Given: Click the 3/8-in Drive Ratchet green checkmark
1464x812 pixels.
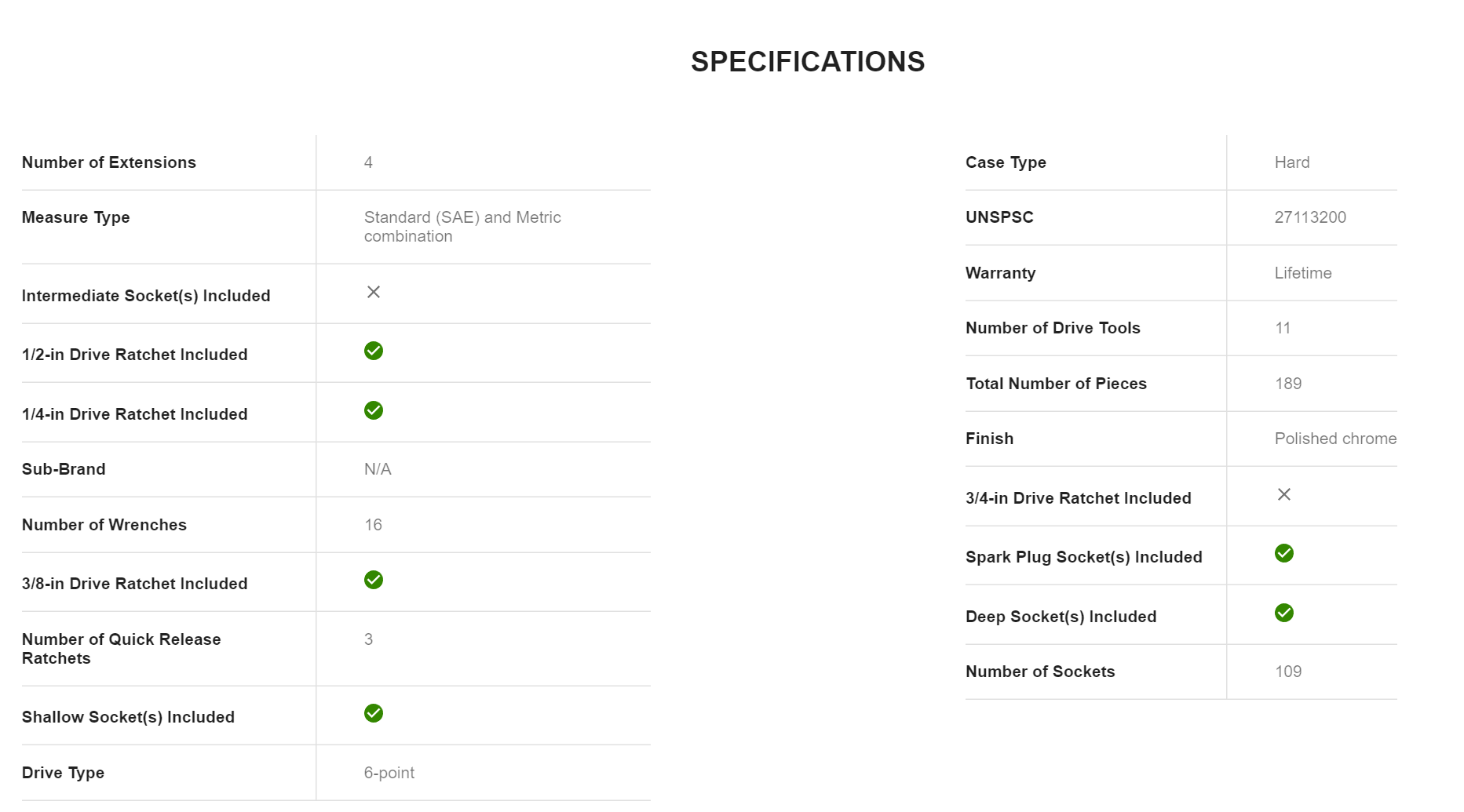Looking at the screenshot, I should click(374, 580).
